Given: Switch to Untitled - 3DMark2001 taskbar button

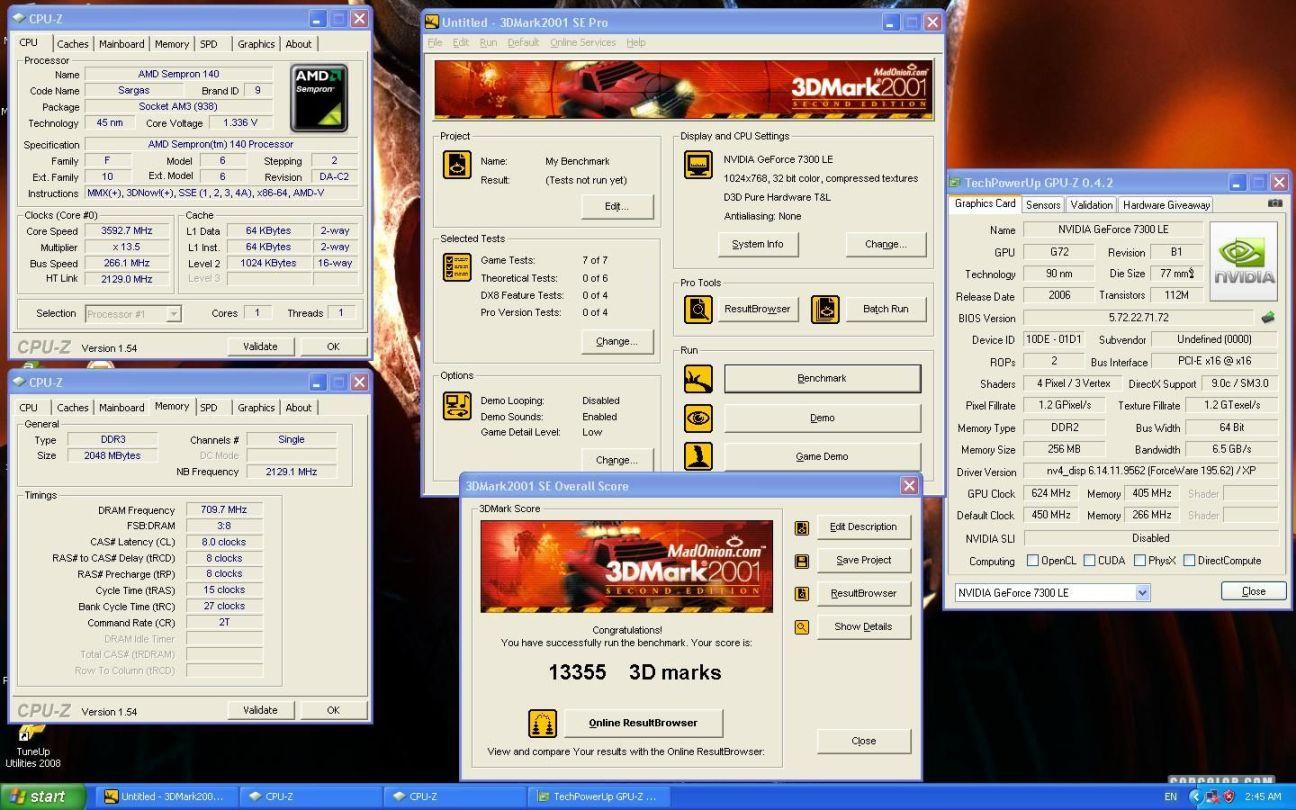Looking at the screenshot, I should coord(166,797).
